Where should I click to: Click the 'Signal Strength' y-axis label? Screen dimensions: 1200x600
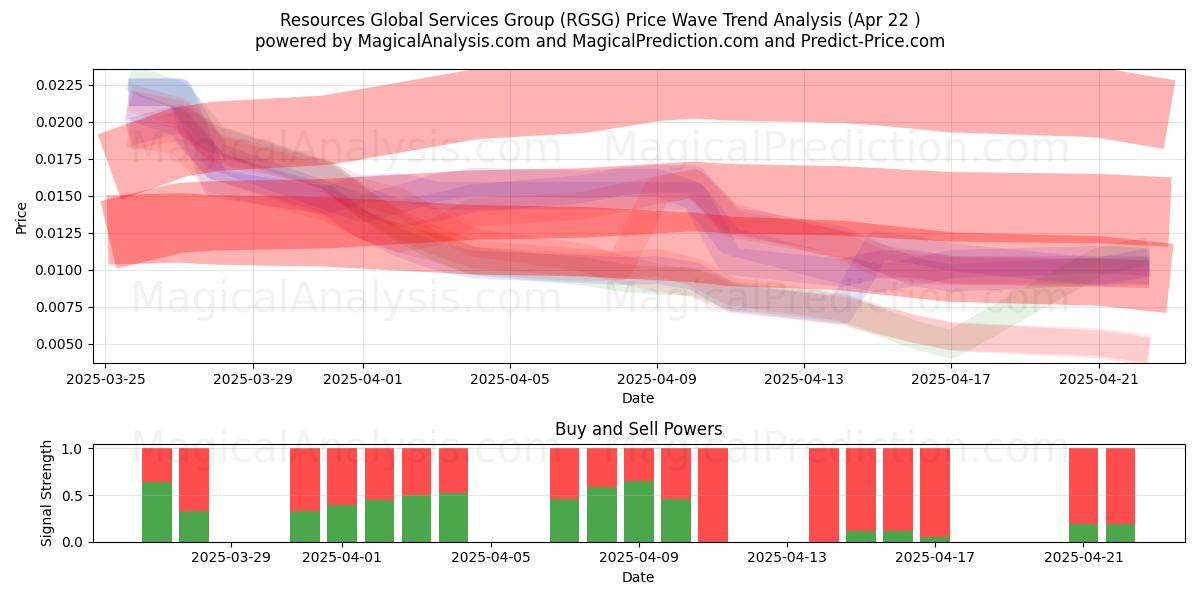click(x=47, y=495)
